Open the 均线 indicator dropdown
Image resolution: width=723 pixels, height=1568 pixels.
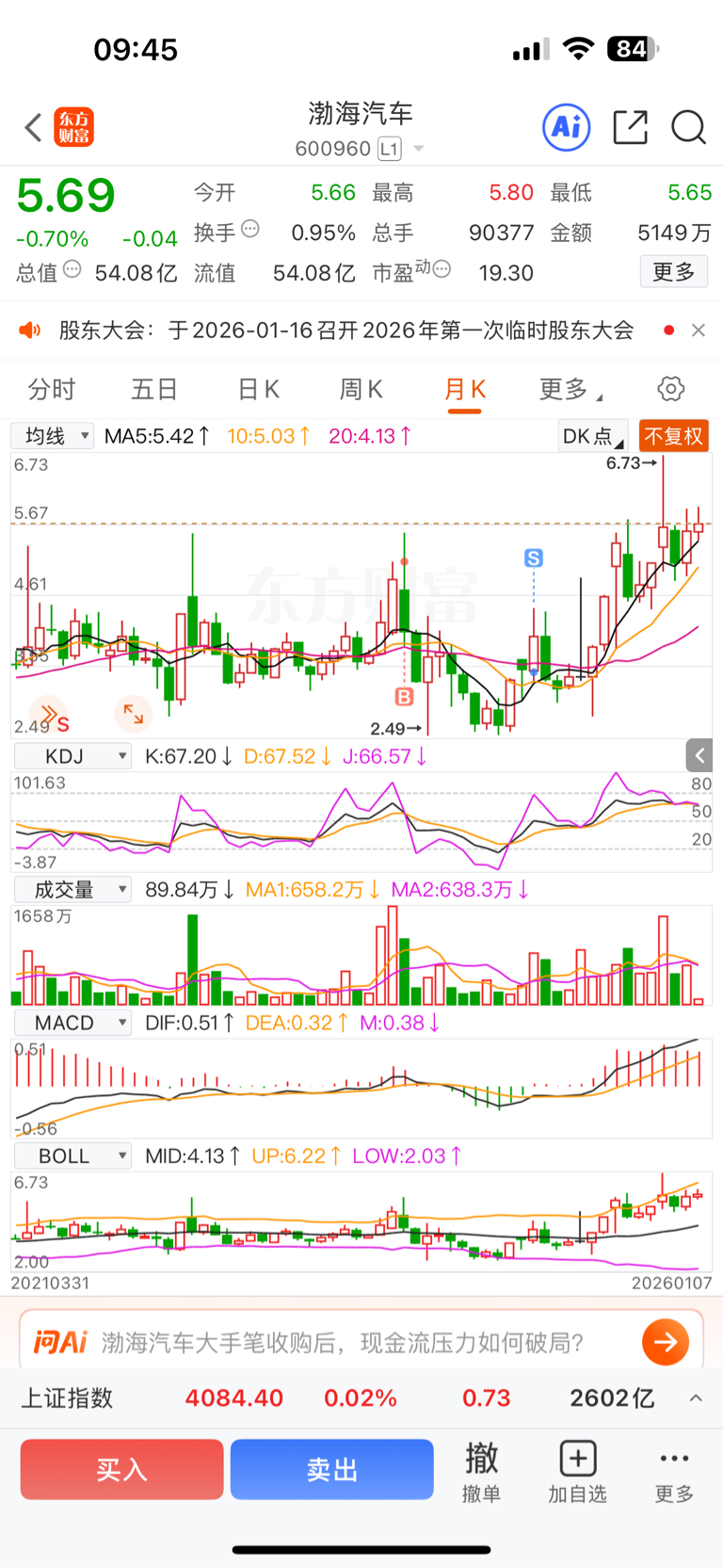52,436
